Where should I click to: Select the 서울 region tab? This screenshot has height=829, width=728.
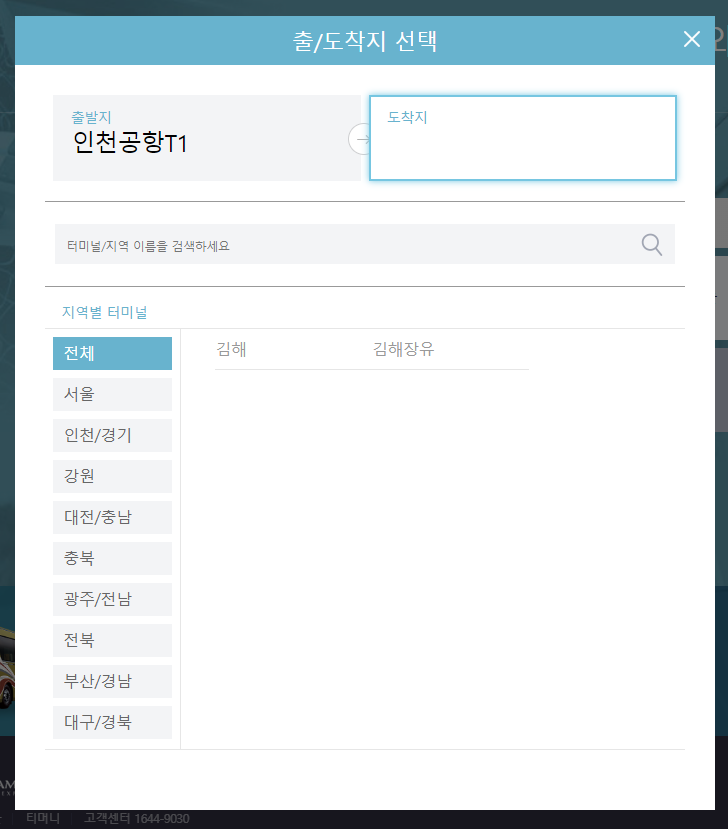coord(113,394)
